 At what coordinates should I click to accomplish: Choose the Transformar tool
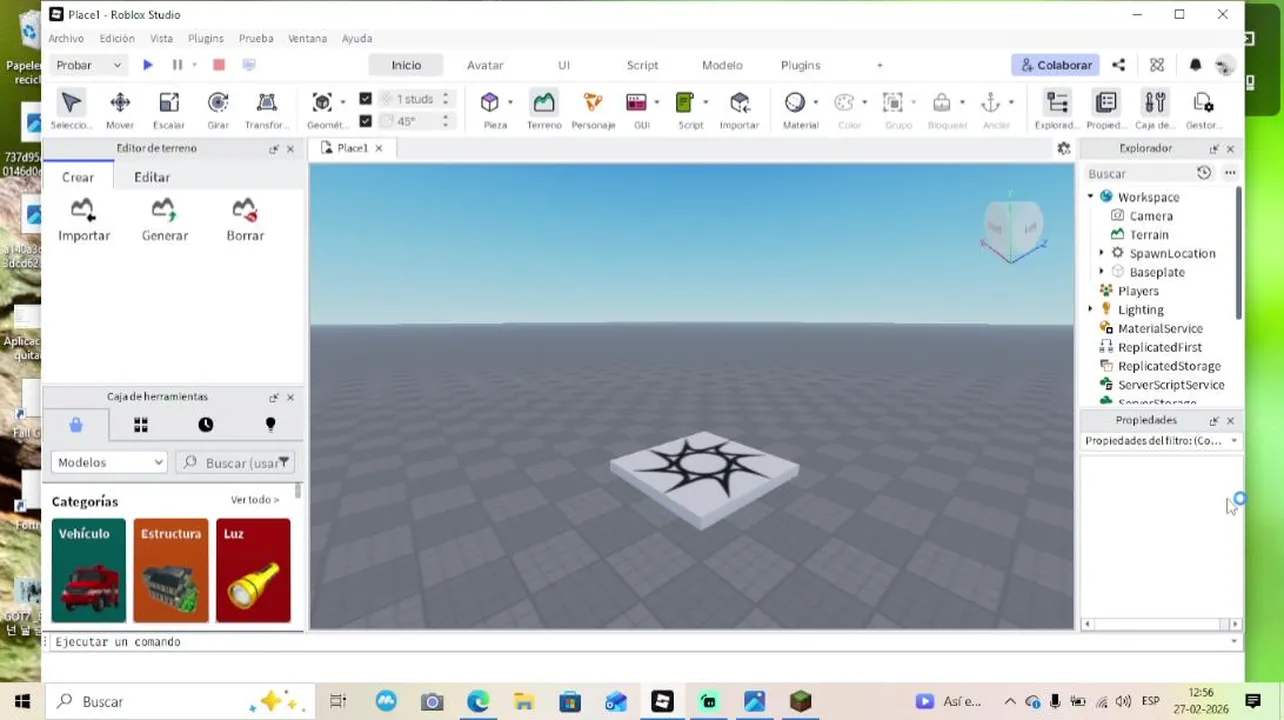(266, 109)
